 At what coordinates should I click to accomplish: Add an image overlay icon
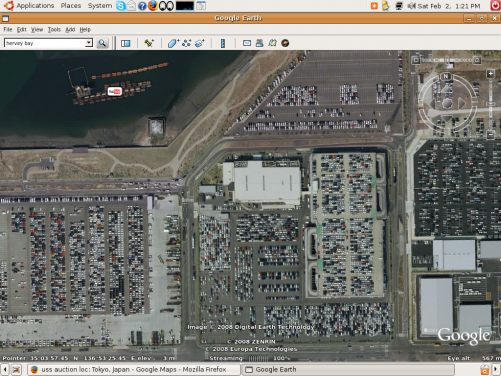click(x=200, y=43)
